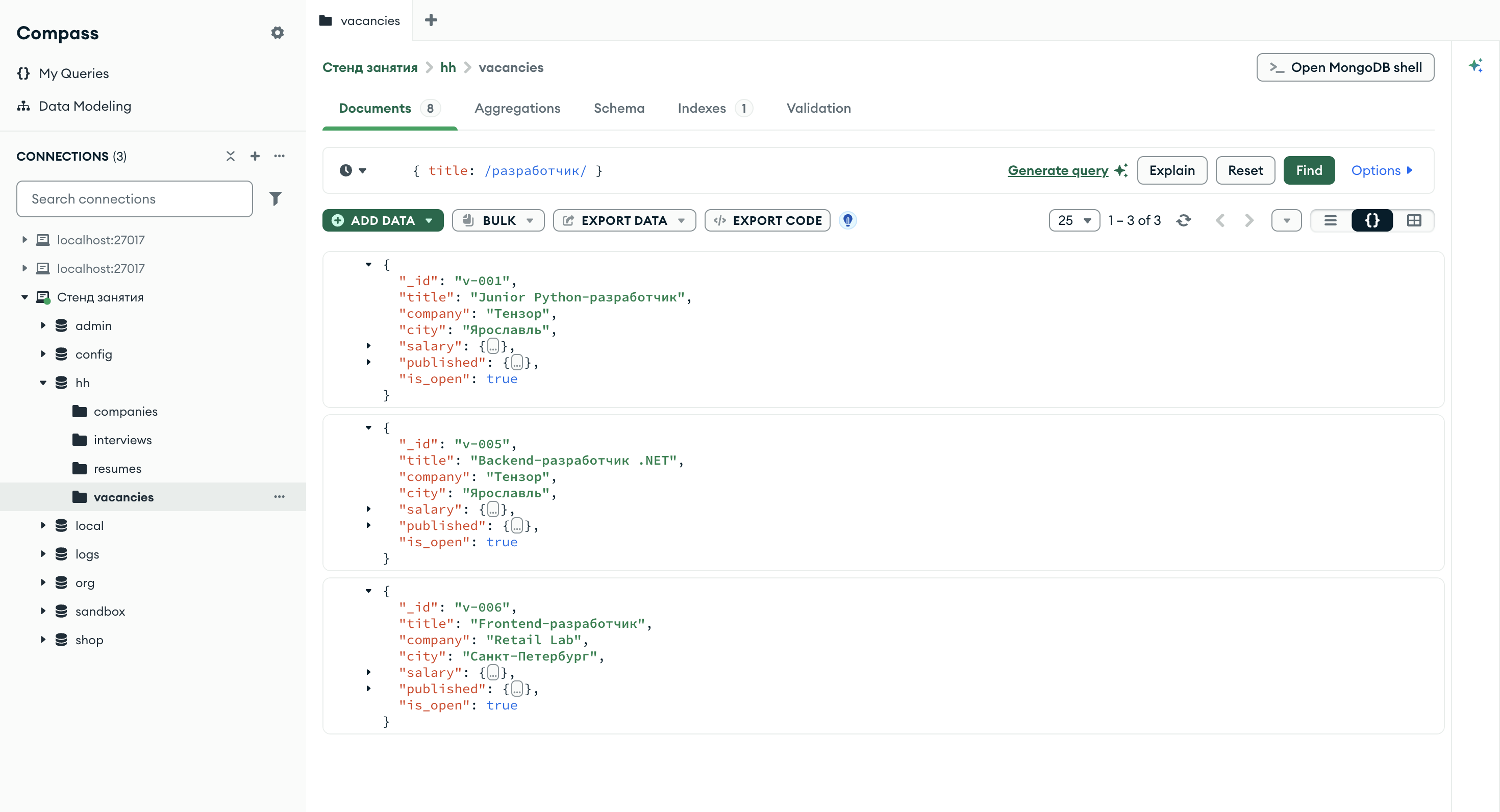The image size is (1500, 812).
Task: Refresh the documents count
Action: 1183,221
